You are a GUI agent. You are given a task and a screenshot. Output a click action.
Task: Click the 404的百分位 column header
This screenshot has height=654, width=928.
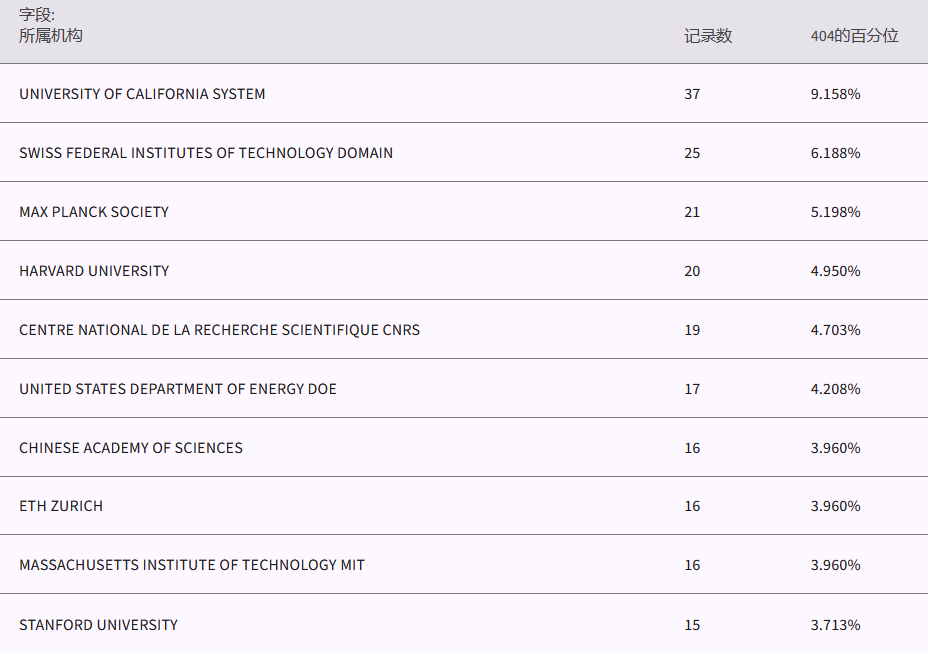854,36
